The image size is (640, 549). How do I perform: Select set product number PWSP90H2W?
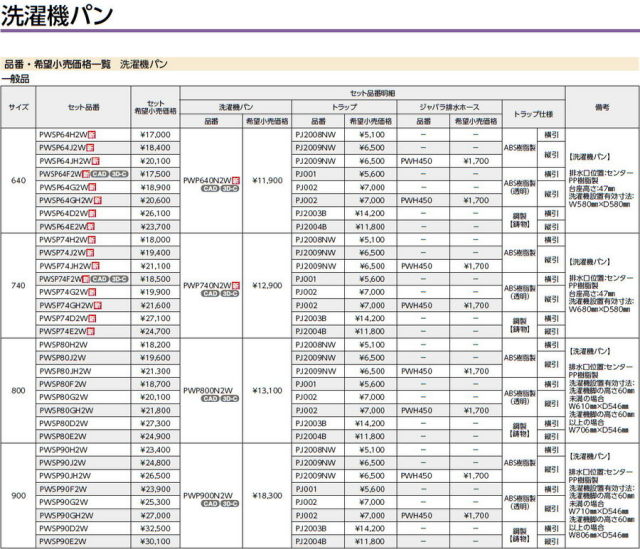pyautogui.click(x=63, y=450)
